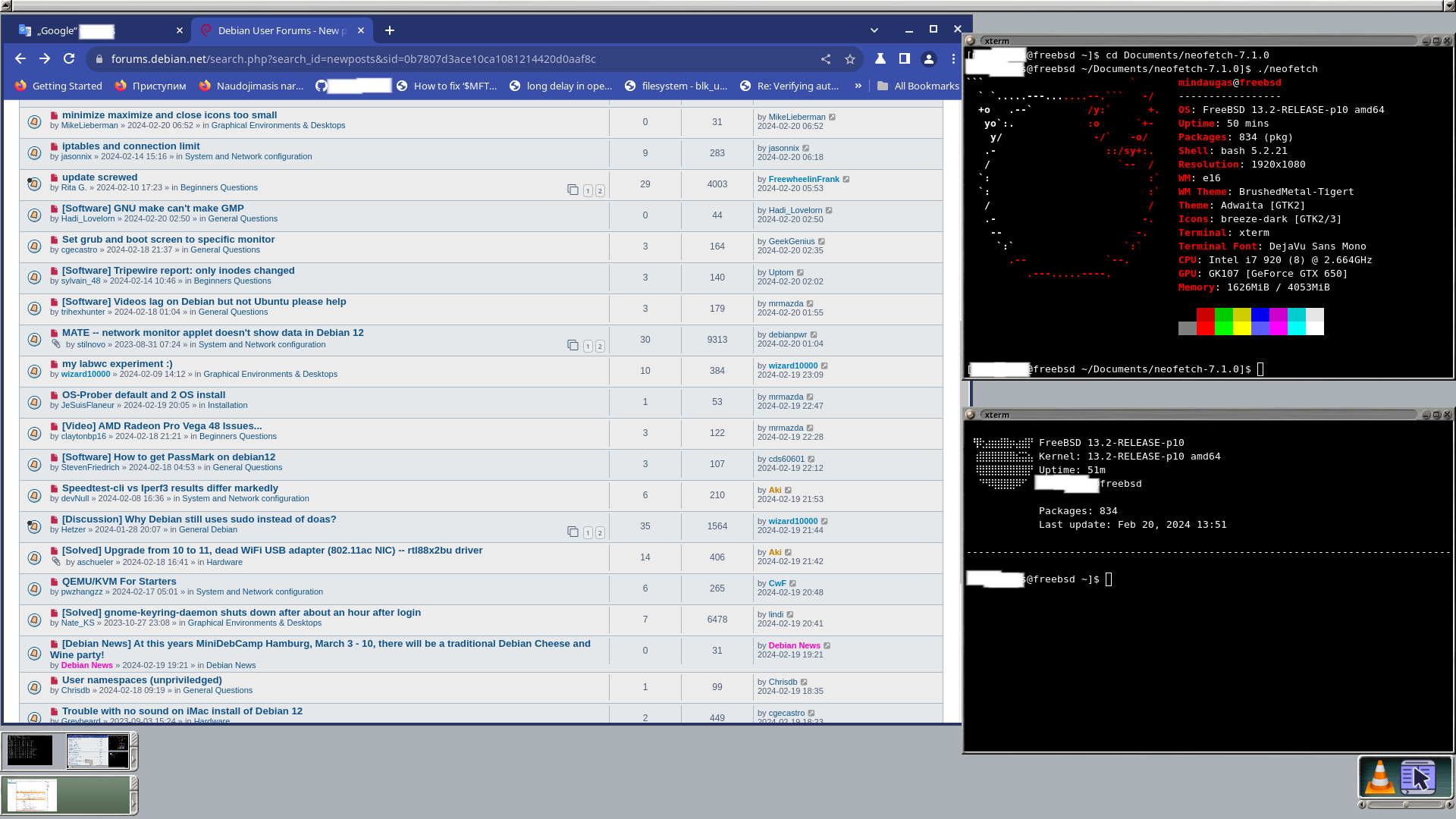View latest post icon beside CwF
The height and width of the screenshot is (819, 1456).
[793, 584]
